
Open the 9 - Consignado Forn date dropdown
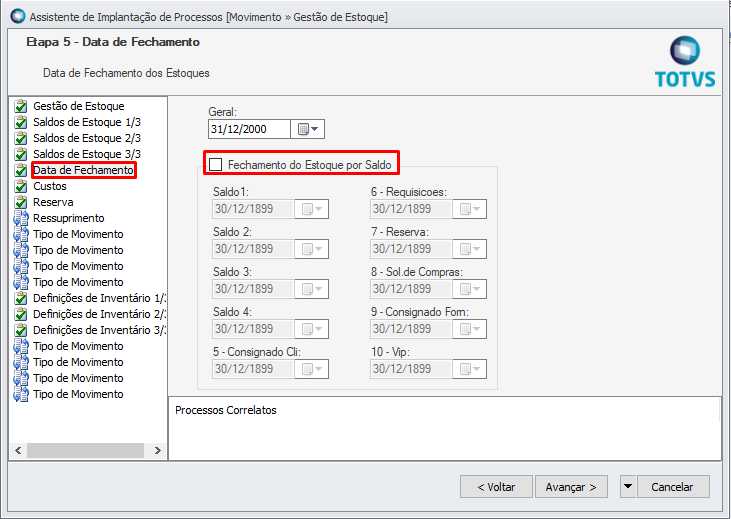[x=470, y=329]
